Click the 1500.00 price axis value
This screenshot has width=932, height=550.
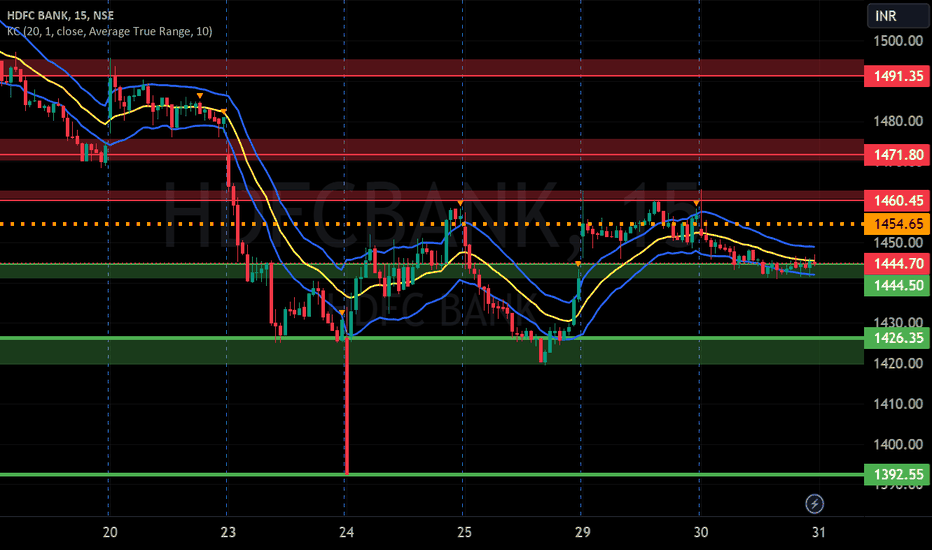(898, 40)
